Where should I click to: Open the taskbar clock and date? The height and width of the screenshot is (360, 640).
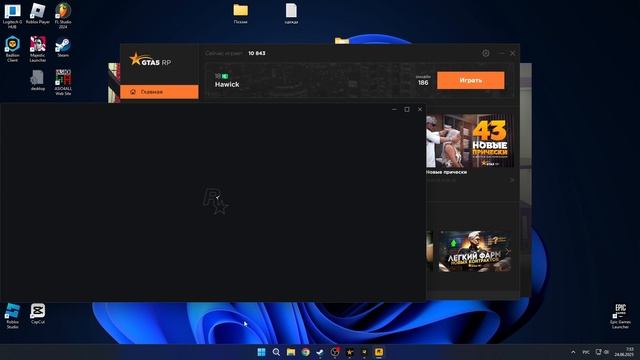coord(624,352)
